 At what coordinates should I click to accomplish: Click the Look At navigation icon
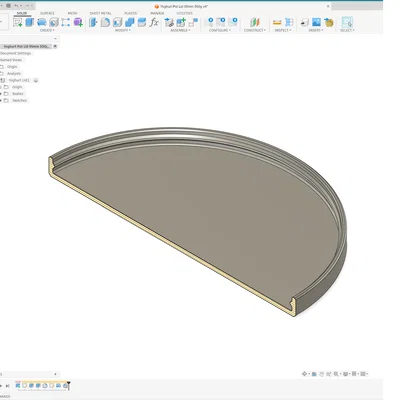click(314, 374)
